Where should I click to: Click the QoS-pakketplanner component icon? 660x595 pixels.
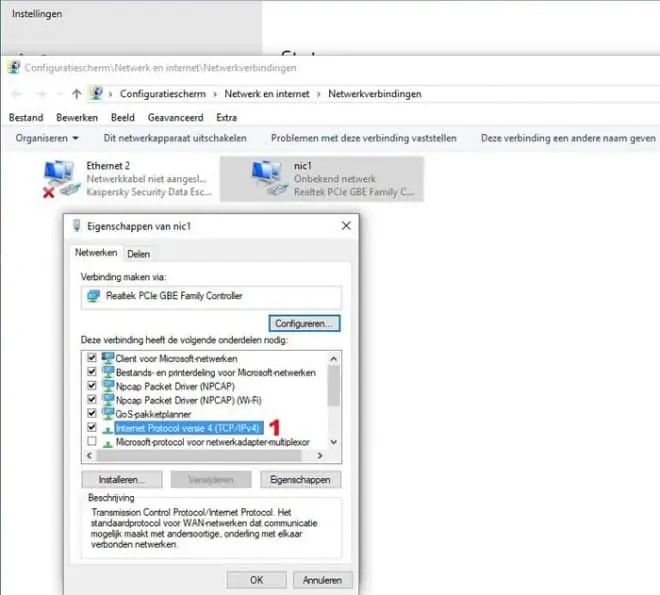pos(107,413)
